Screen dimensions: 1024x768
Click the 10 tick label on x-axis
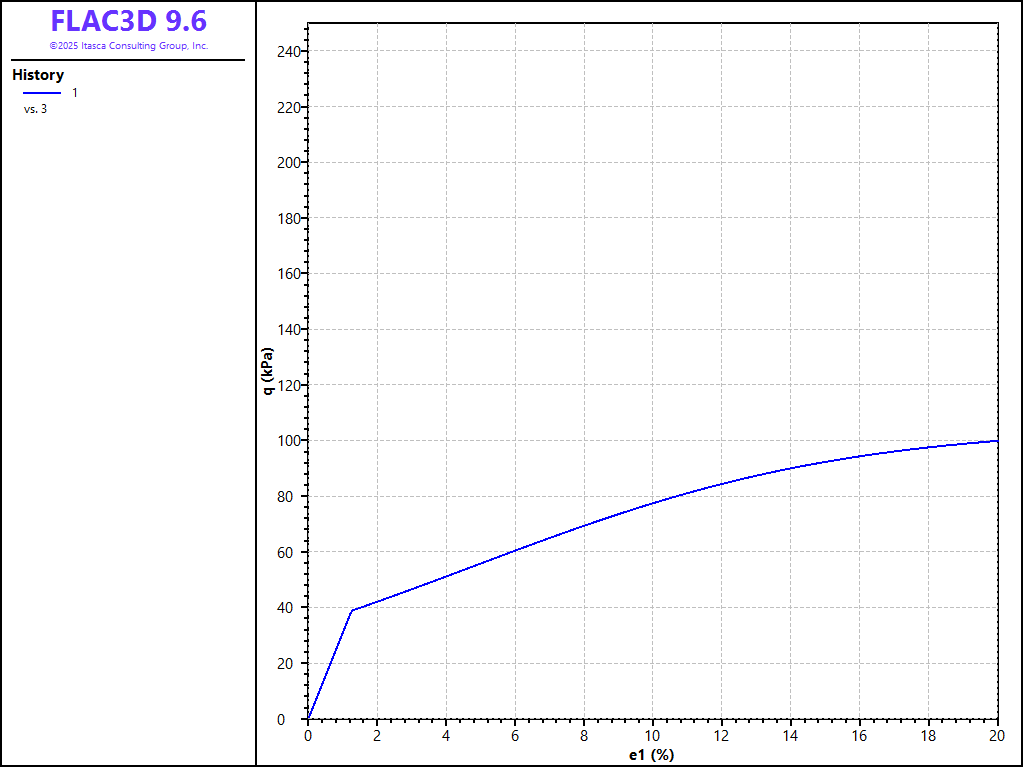652,736
